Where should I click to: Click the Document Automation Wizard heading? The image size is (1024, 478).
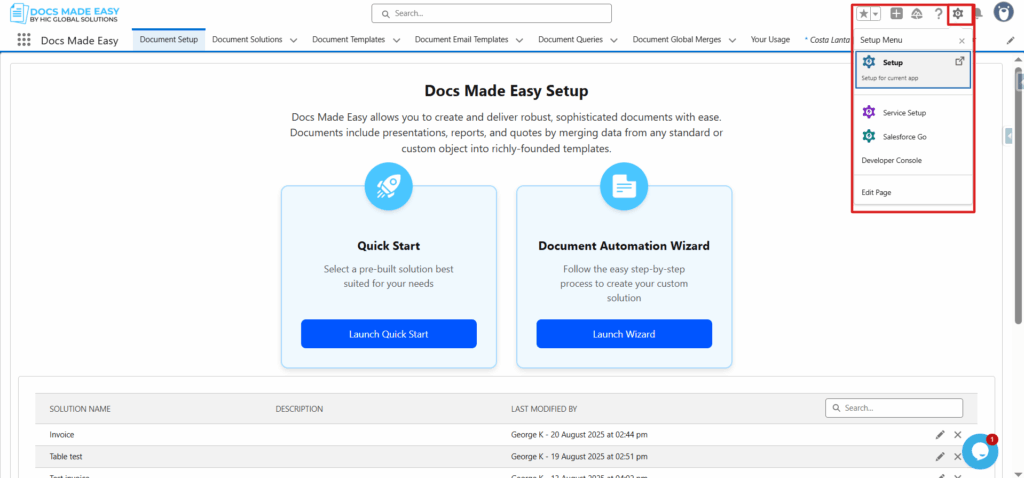[624, 246]
